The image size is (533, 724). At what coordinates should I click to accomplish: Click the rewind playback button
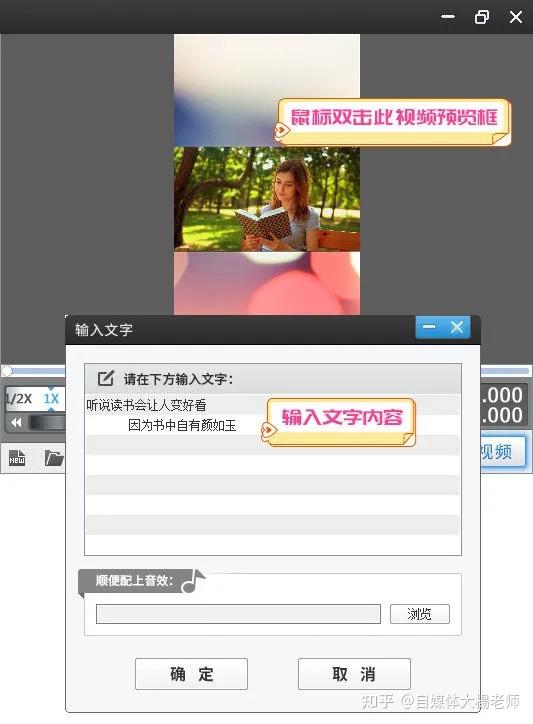coord(16,422)
